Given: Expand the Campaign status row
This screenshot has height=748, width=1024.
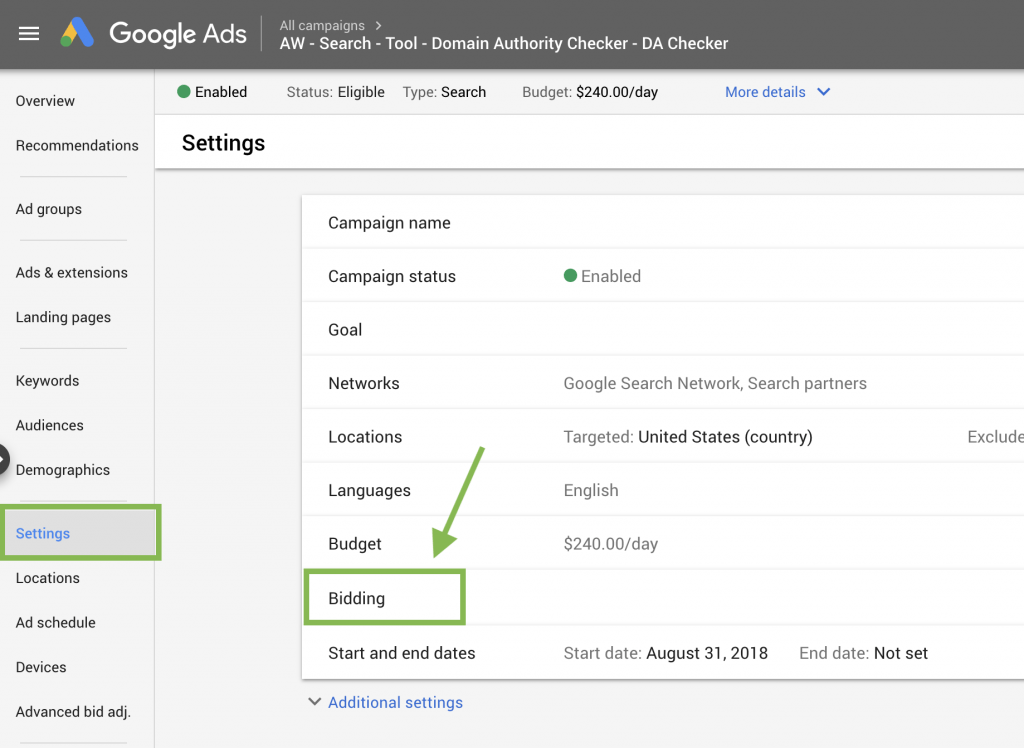Looking at the screenshot, I should point(663,276).
